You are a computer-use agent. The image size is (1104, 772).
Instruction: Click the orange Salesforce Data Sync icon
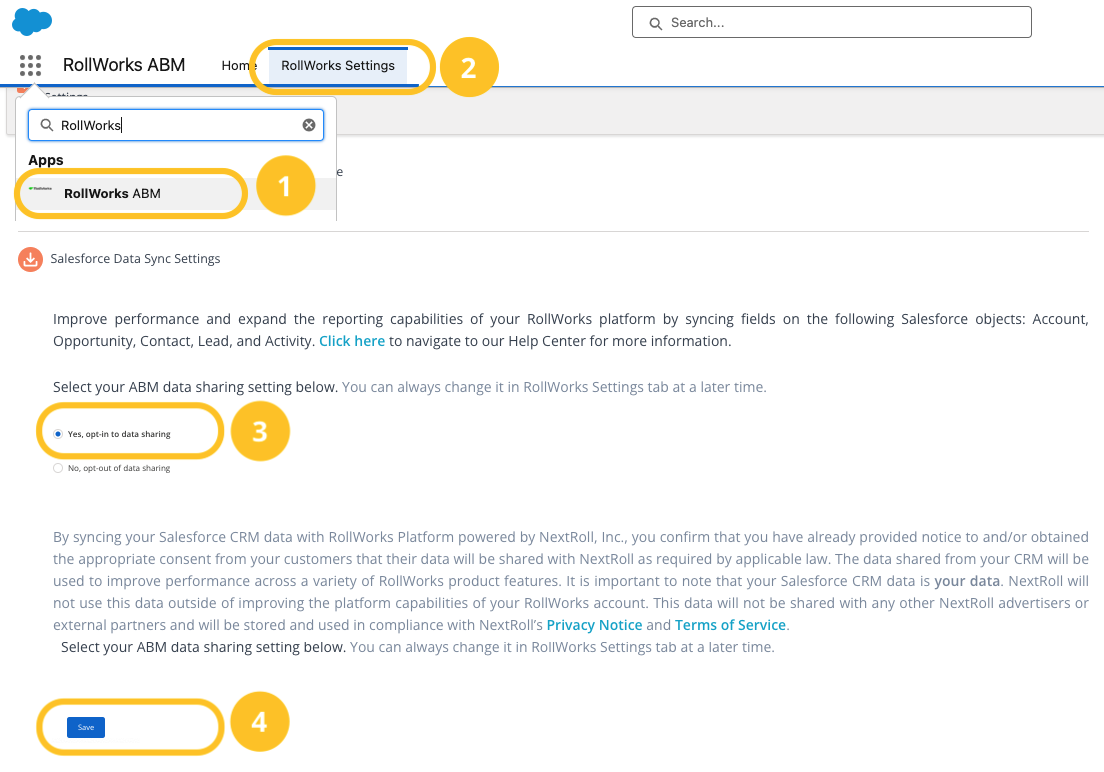[x=31, y=259]
